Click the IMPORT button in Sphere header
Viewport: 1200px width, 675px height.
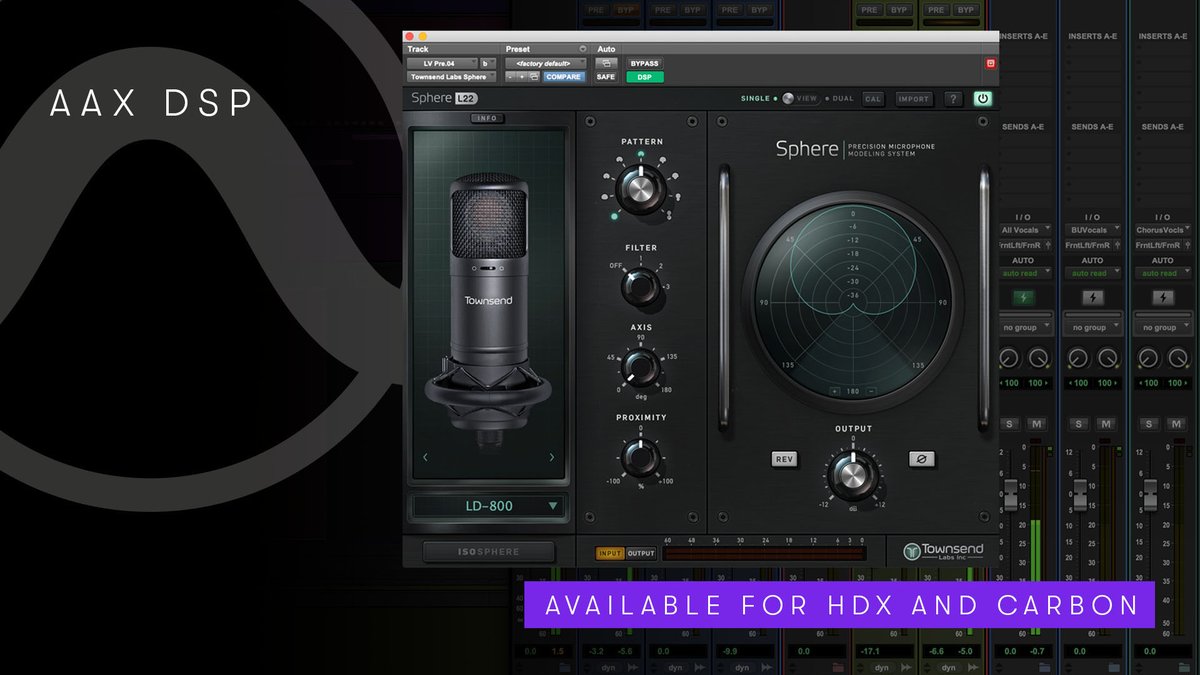tap(913, 98)
